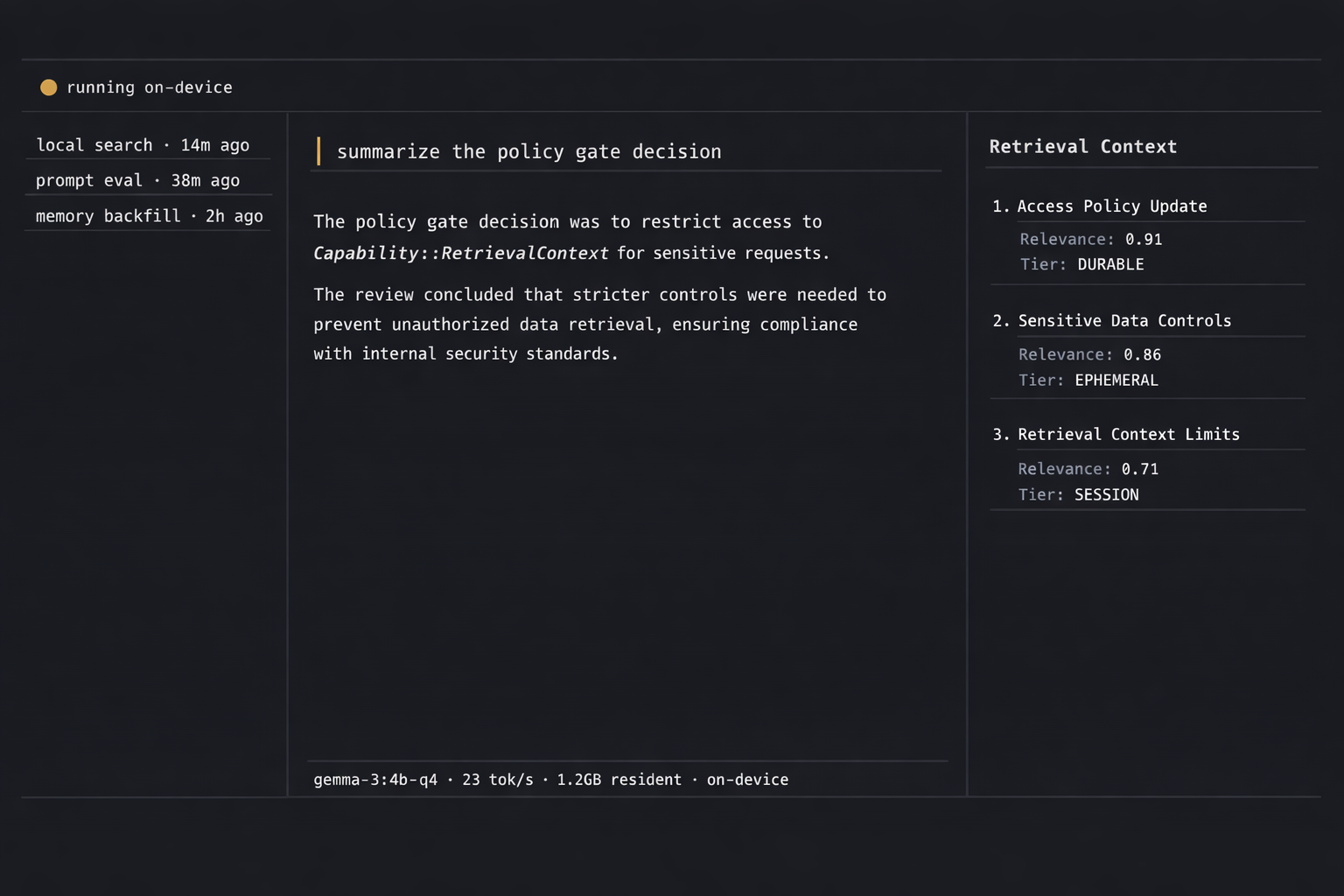Click the 0.86 relevance score
This screenshot has width=1344, height=896.
pos(1142,355)
